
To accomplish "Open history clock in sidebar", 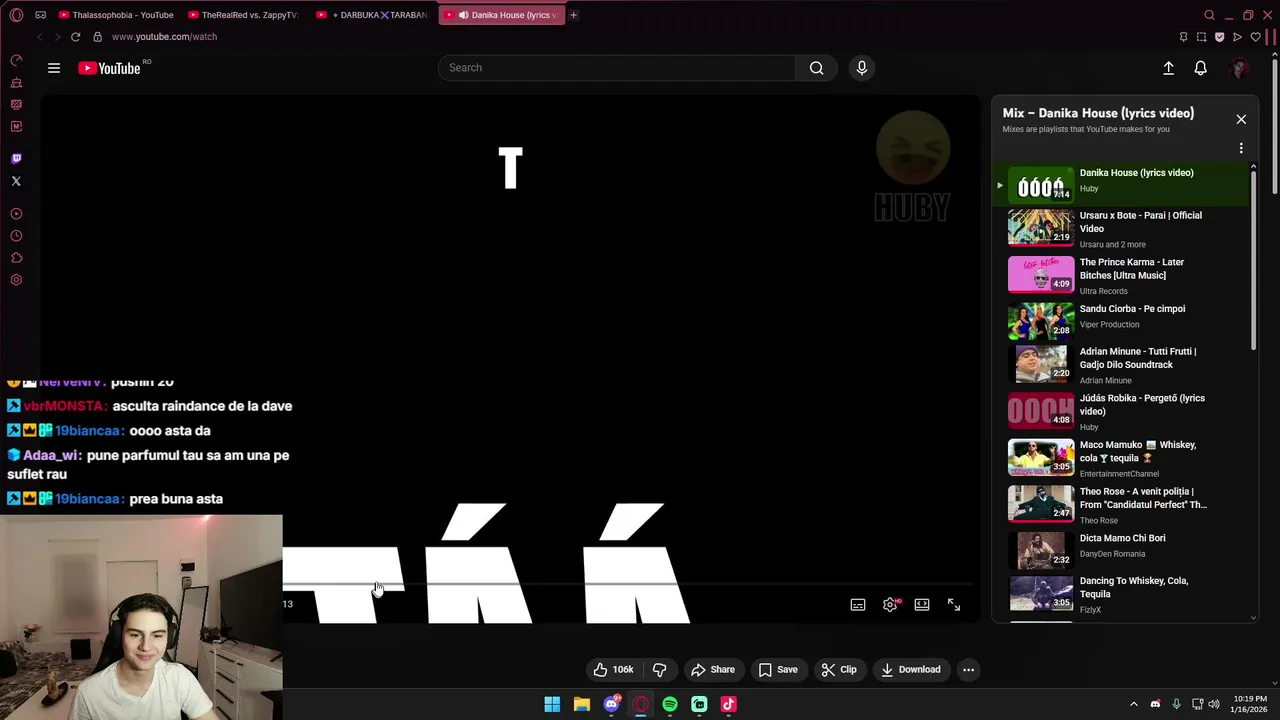I will click(16, 236).
